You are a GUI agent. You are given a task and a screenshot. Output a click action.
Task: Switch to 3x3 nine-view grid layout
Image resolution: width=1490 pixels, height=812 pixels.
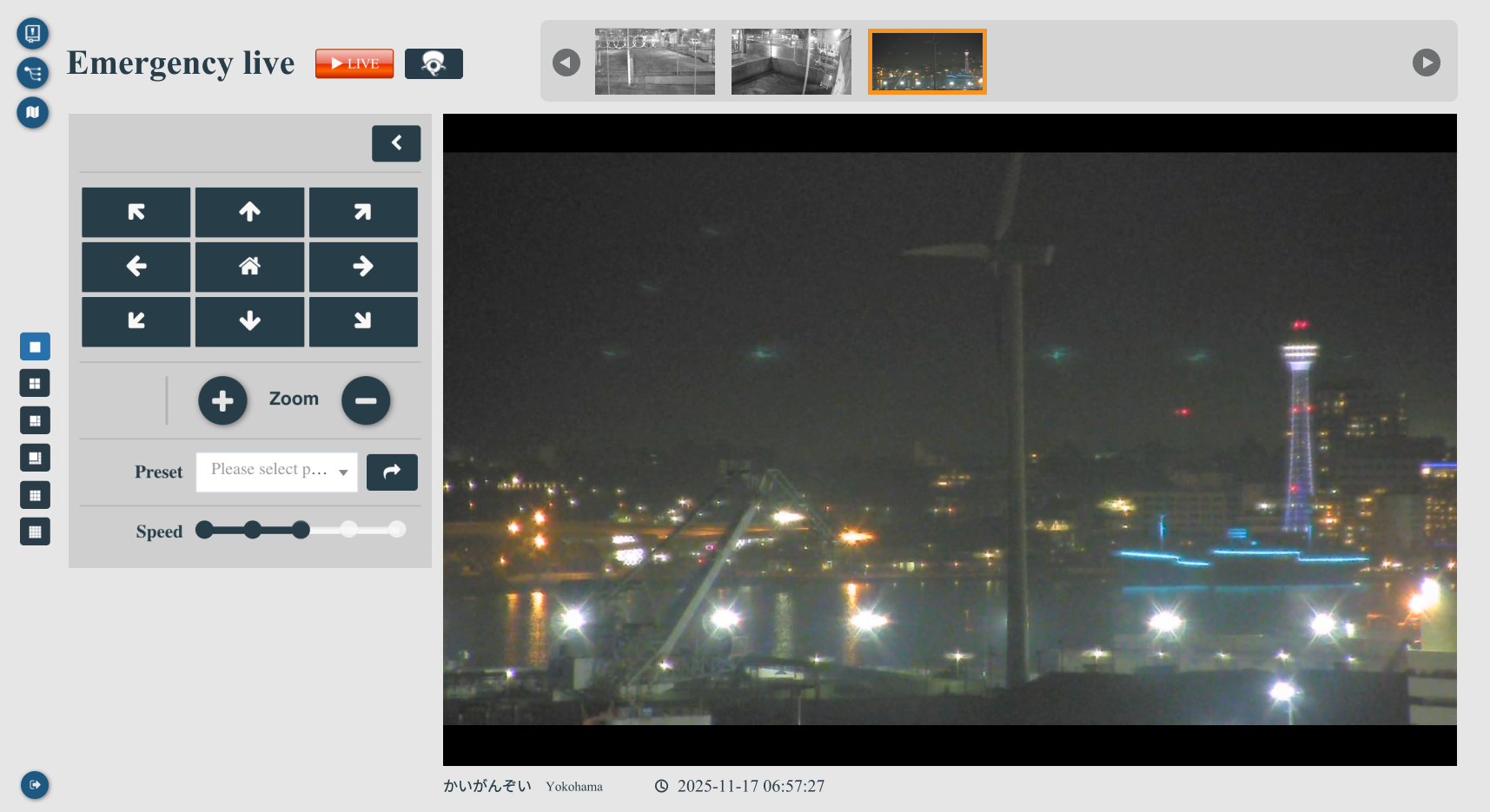click(x=35, y=495)
